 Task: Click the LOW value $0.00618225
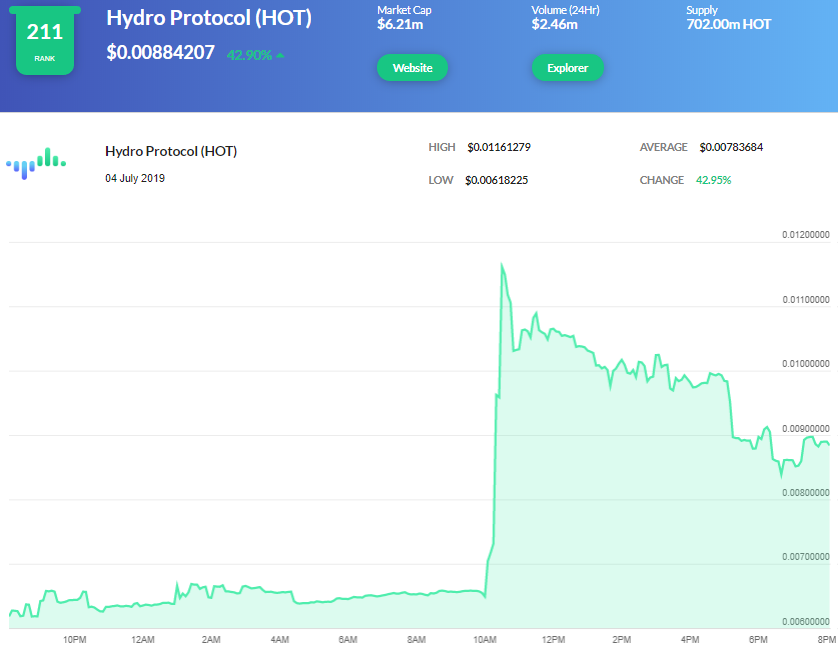tap(496, 181)
